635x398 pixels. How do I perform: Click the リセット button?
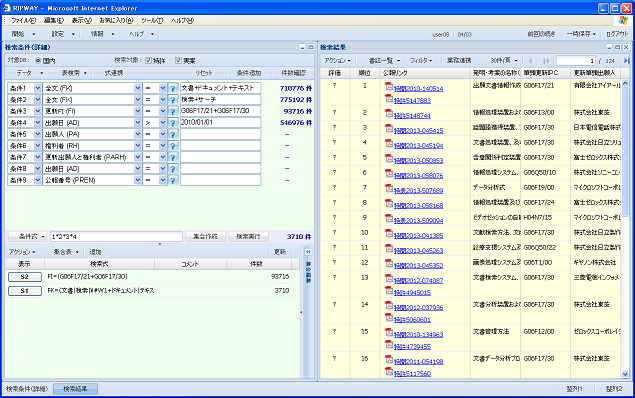click(x=204, y=73)
